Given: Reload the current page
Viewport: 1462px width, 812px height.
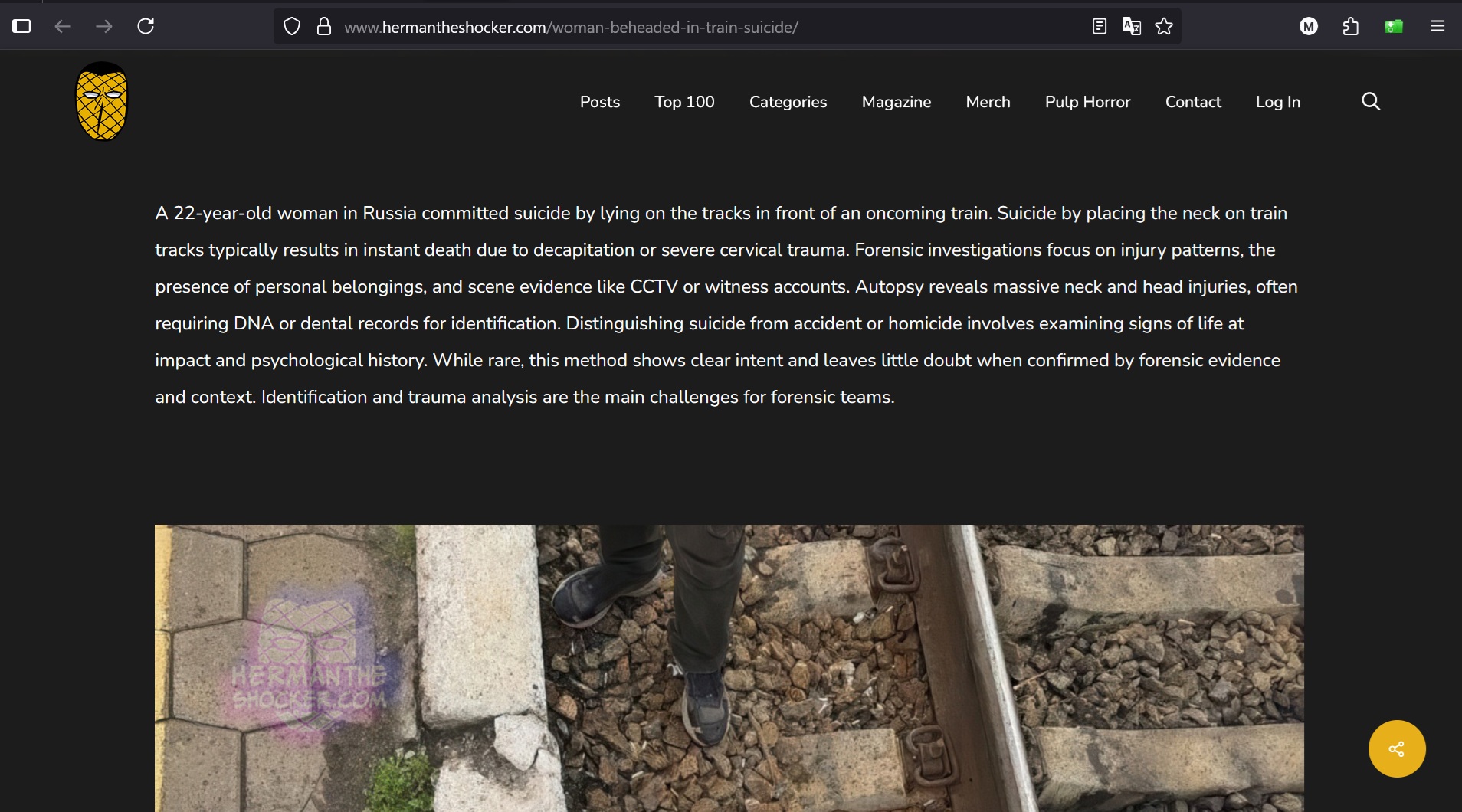Looking at the screenshot, I should click(146, 27).
